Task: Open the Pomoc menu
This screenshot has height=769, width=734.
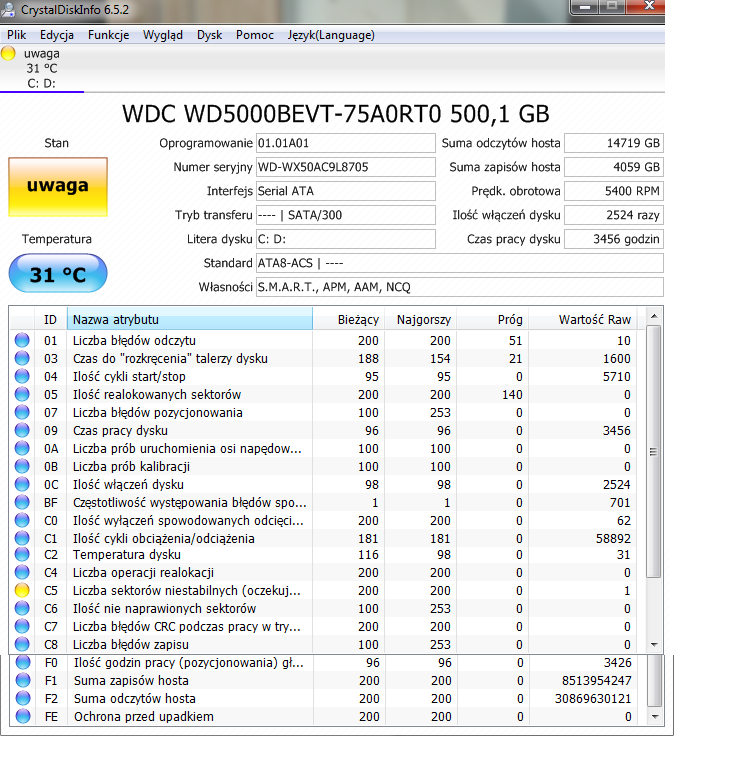Action: [254, 35]
